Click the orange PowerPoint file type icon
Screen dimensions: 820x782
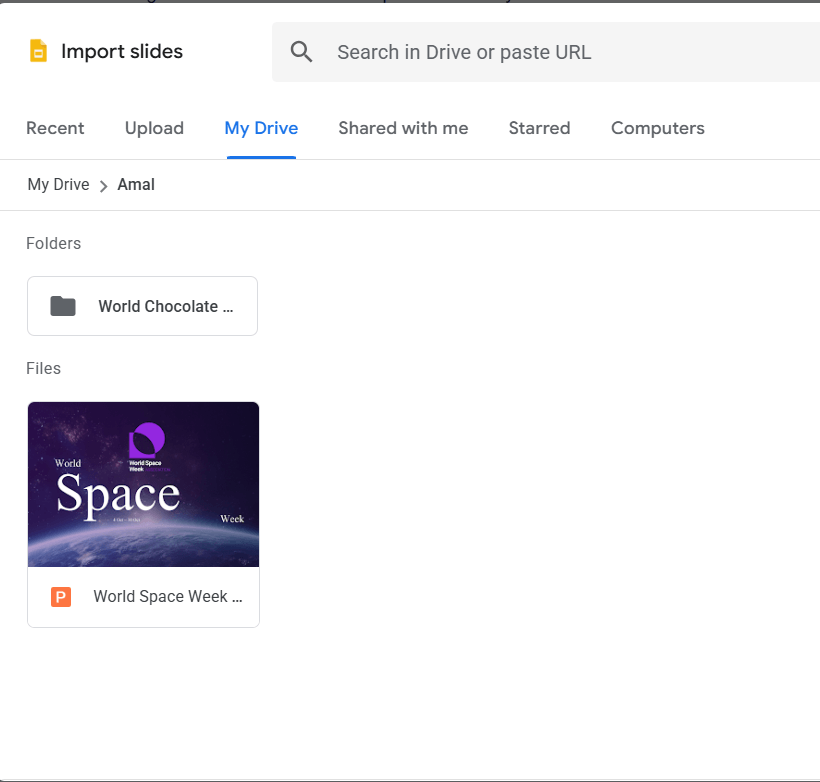61,597
